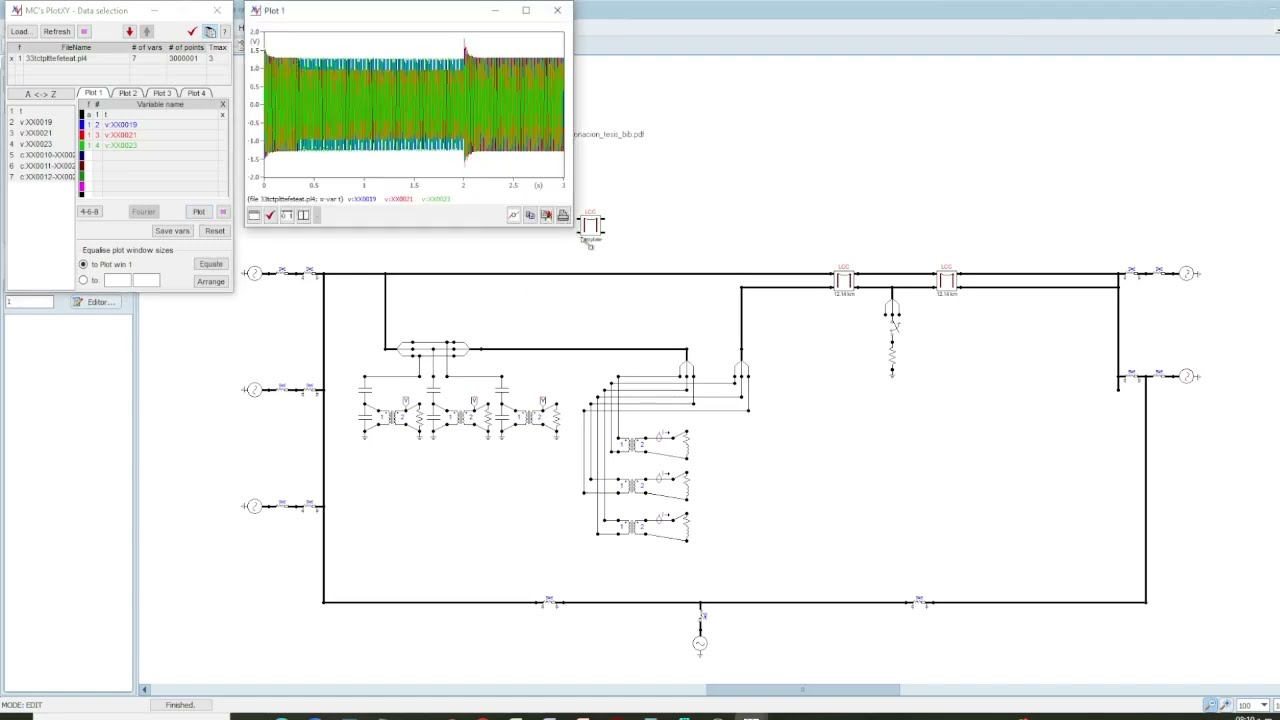Open help with the question mark button
1280x720 pixels.
tap(225, 32)
